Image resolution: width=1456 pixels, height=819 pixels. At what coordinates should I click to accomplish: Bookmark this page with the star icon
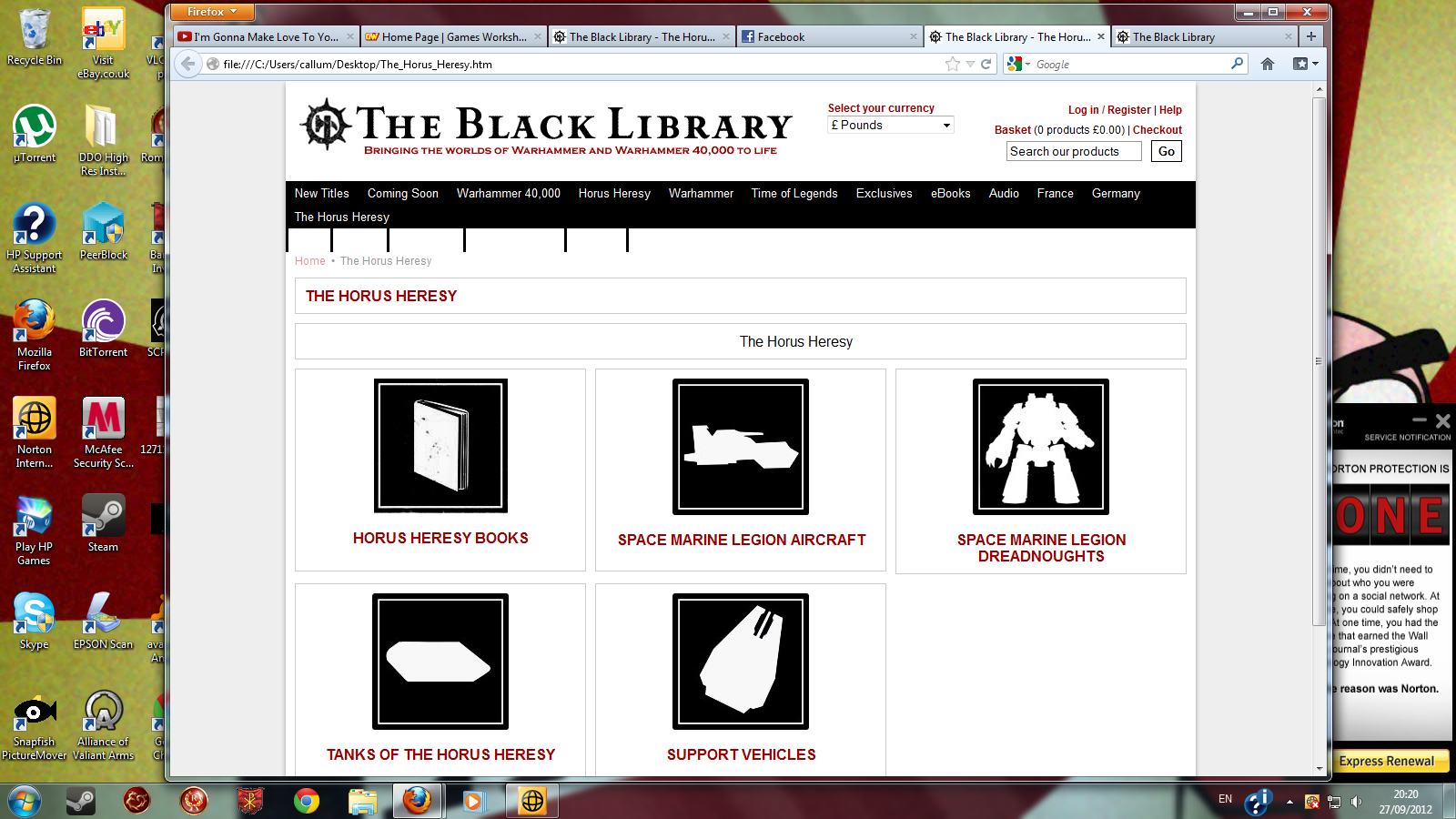click(953, 64)
